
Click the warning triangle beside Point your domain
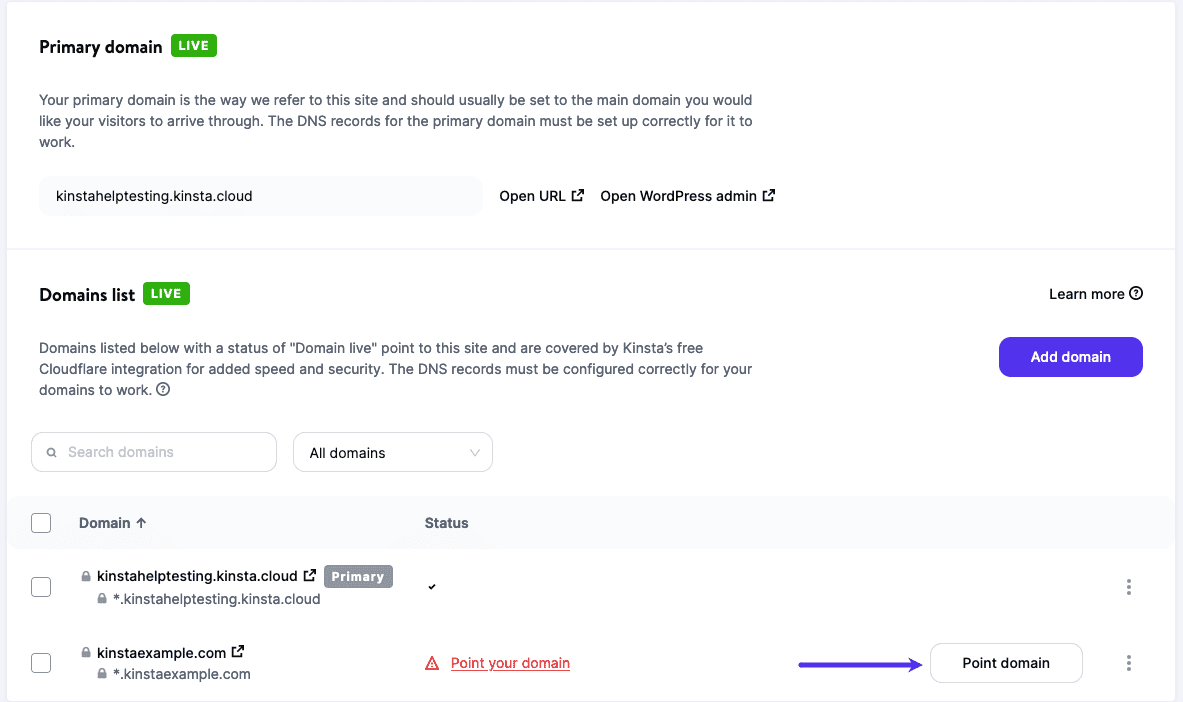(430, 662)
